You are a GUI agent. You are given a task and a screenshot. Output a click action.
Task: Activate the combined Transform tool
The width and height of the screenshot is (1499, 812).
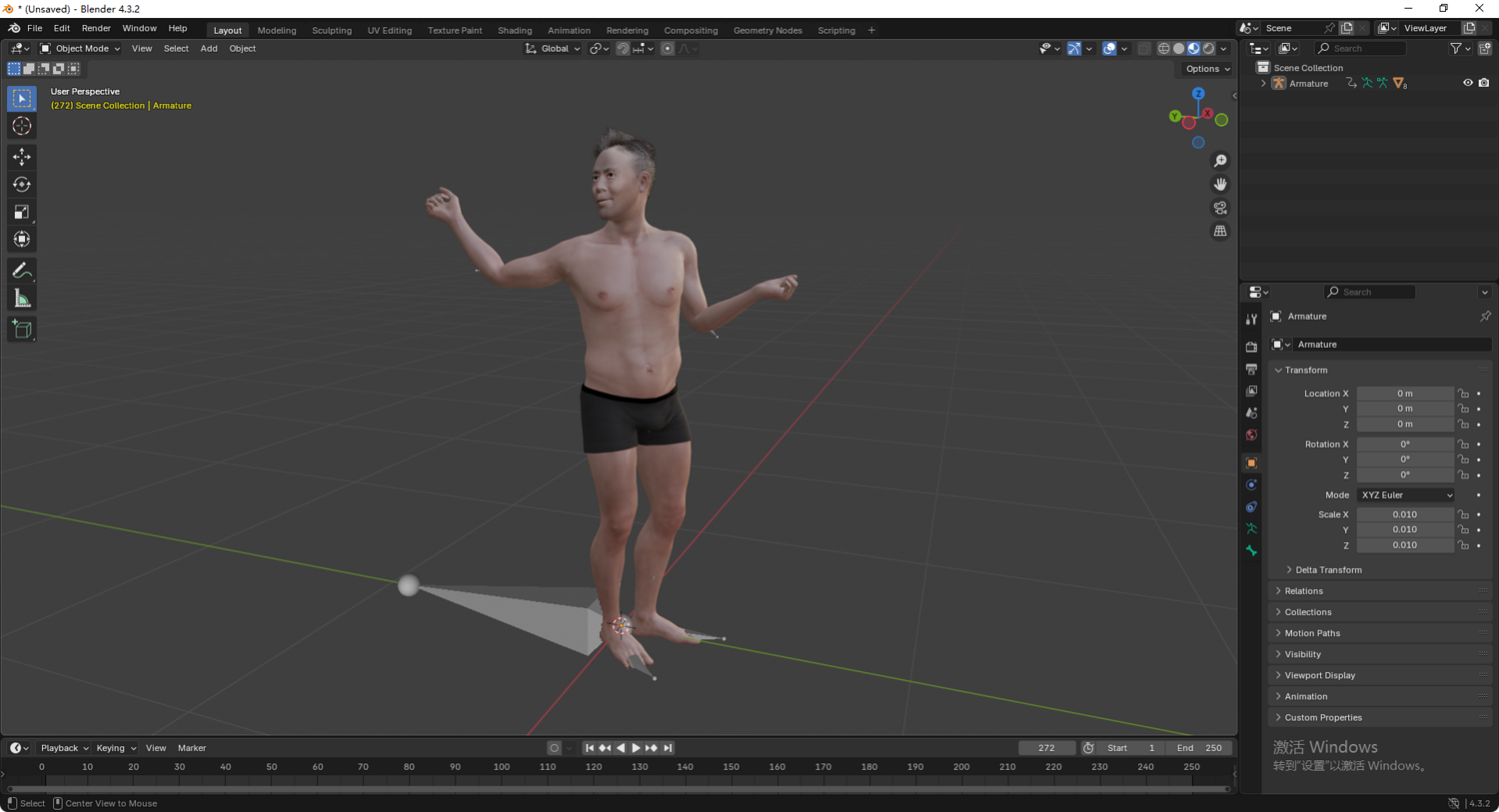tap(21, 240)
